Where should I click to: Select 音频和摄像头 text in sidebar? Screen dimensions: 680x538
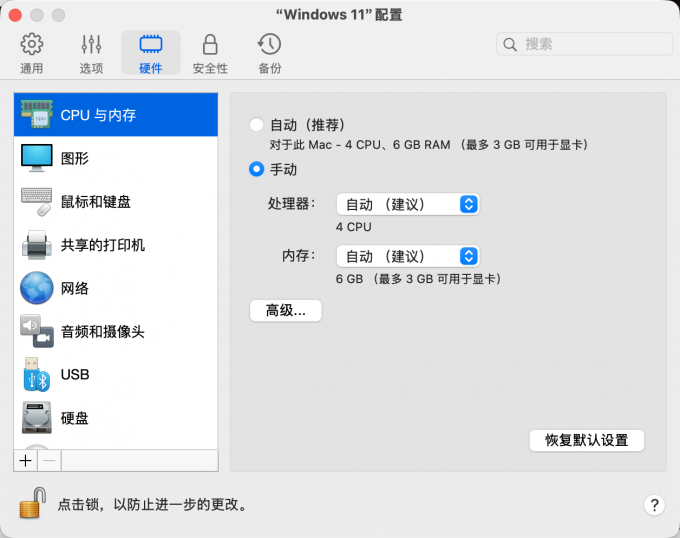[x=102, y=332]
